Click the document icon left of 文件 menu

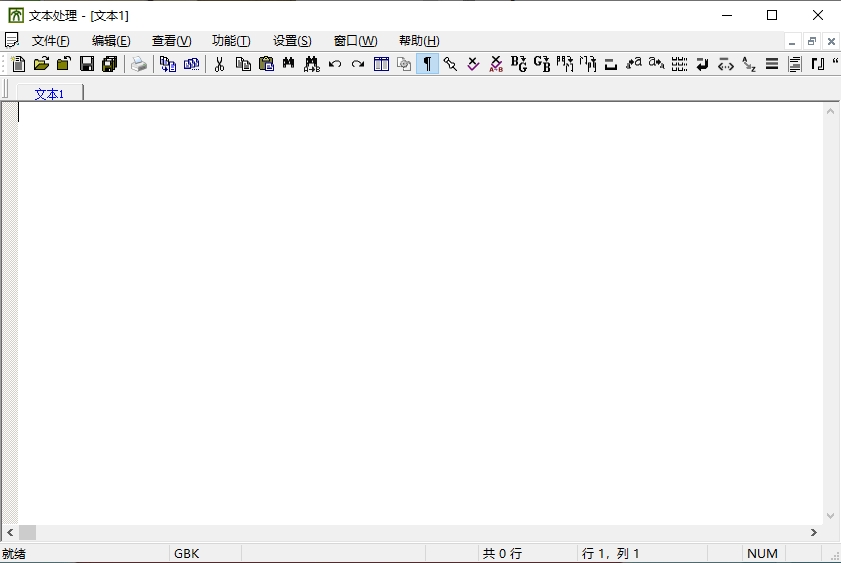(x=12, y=40)
